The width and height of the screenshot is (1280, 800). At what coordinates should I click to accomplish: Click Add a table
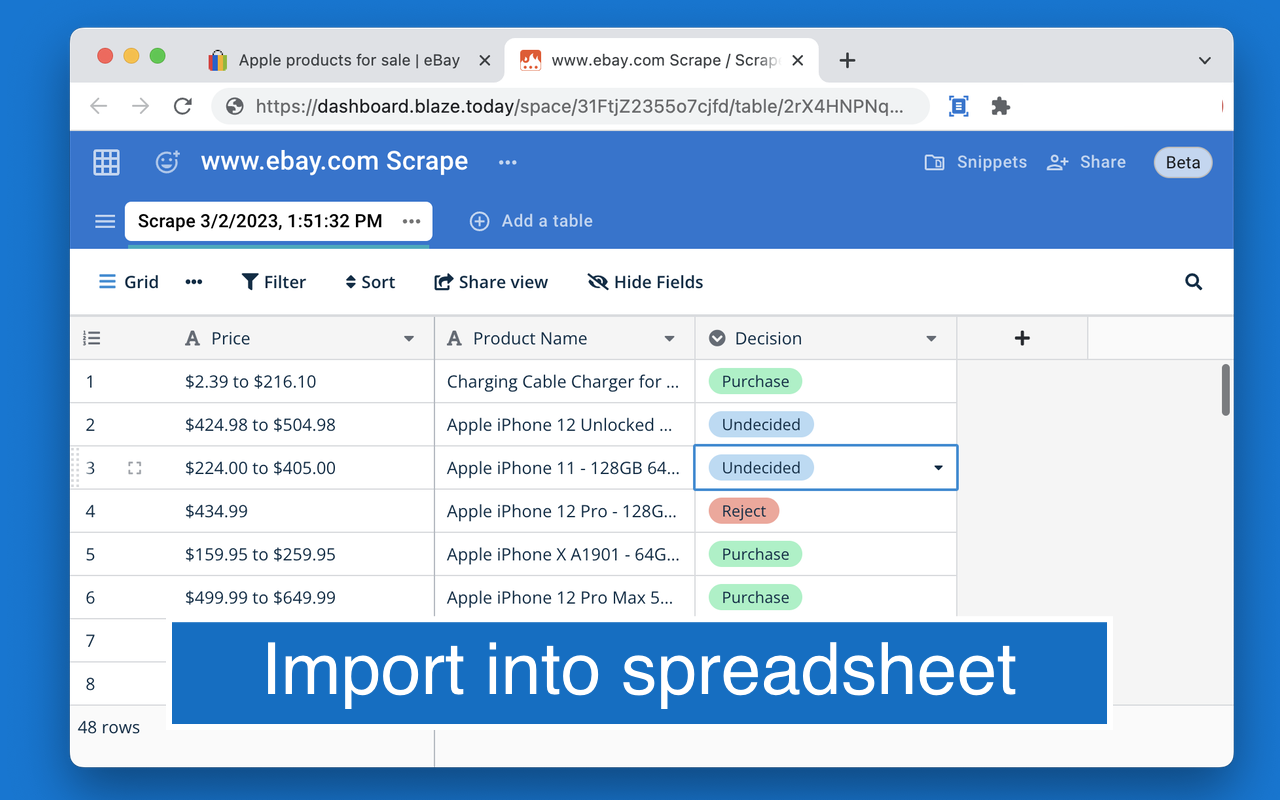pyautogui.click(x=531, y=221)
